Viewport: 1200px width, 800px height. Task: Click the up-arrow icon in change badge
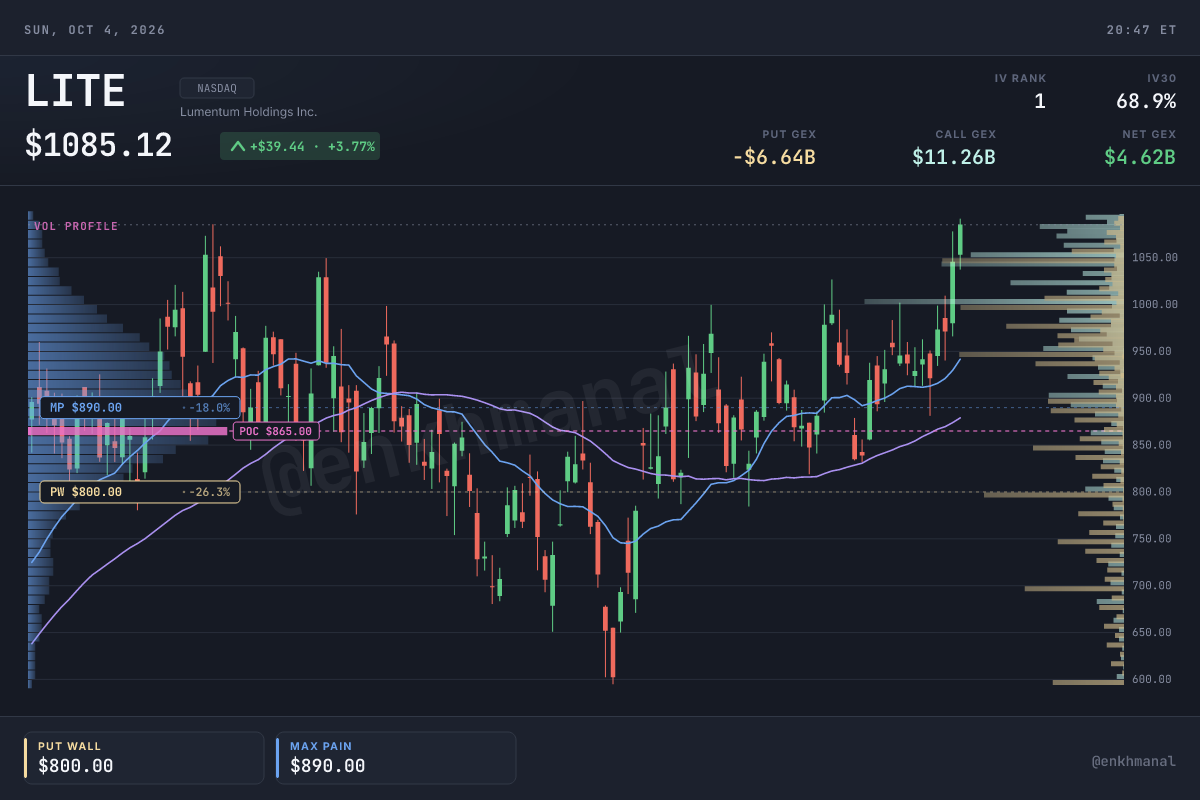coord(238,146)
